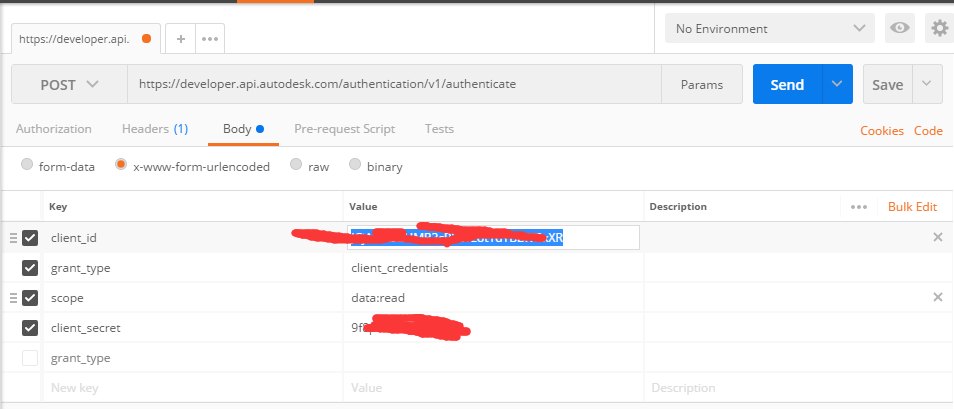Uncheck the client_id parameter checkbox
Image resolution: width=954 pixels, height=409 pixels.
click(x=30, y=238)
